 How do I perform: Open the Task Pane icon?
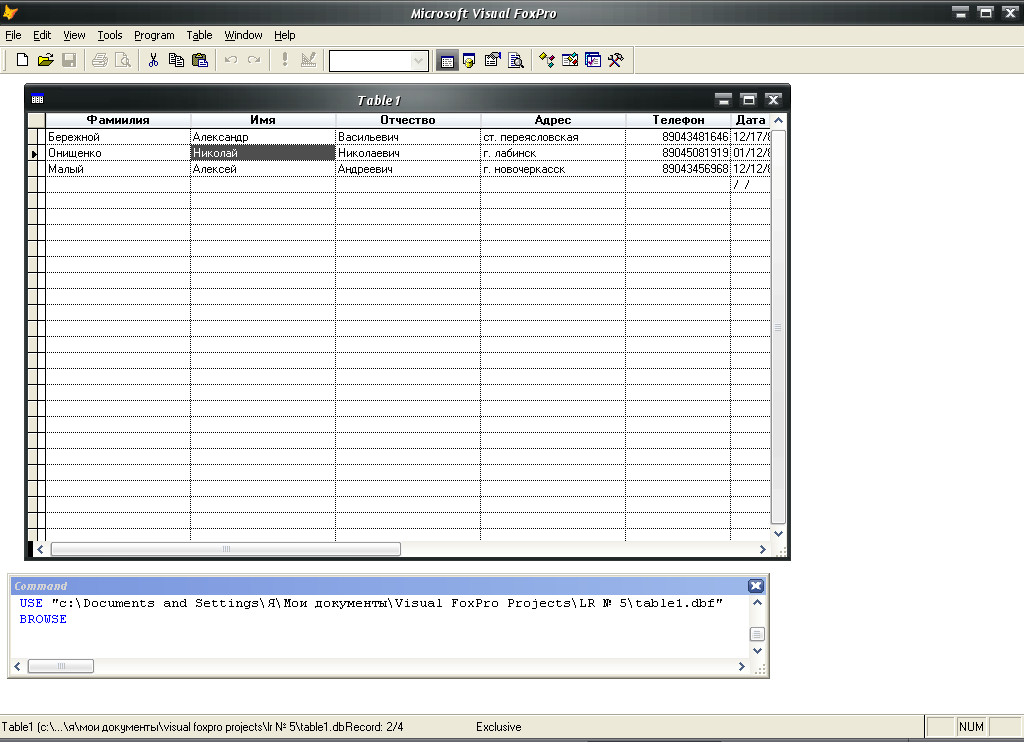click(x=593, y=61)
